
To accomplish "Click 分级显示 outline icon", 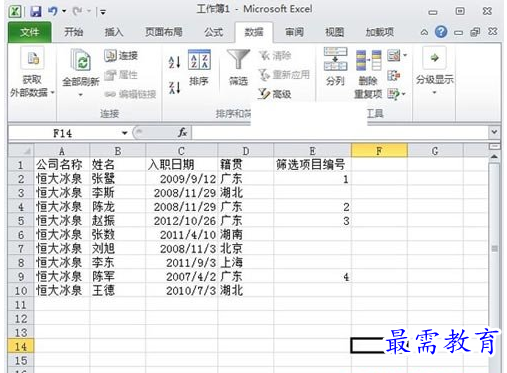I will [434, 58].
